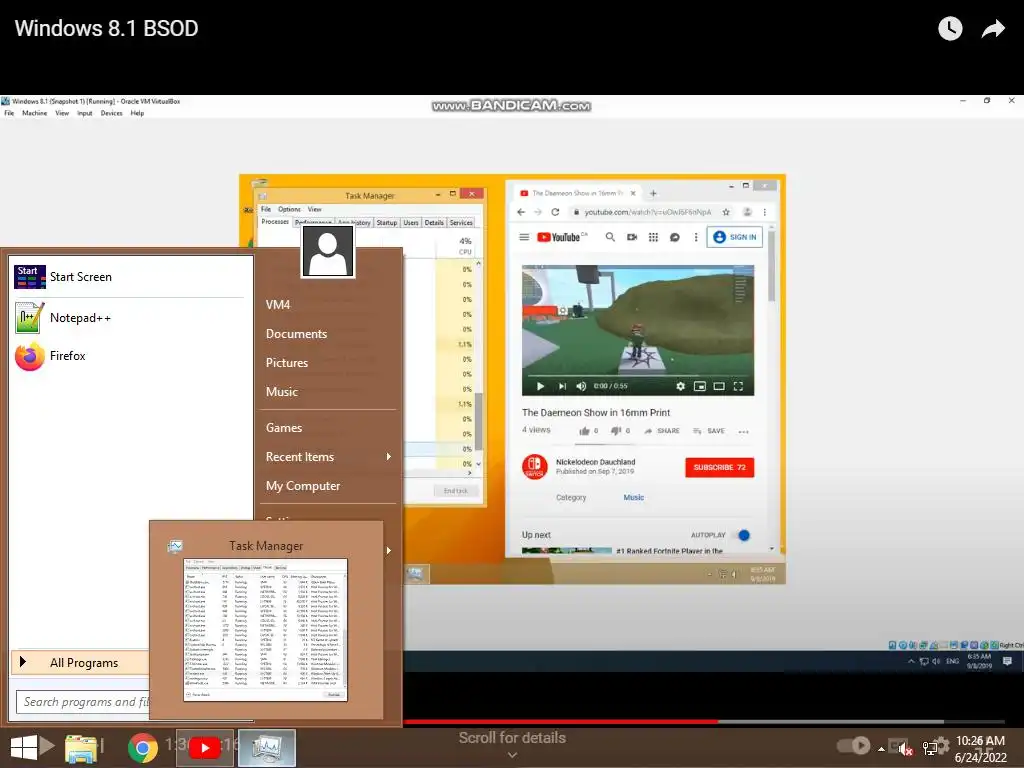Click fullscreen icon in video player

pos(738,386)
